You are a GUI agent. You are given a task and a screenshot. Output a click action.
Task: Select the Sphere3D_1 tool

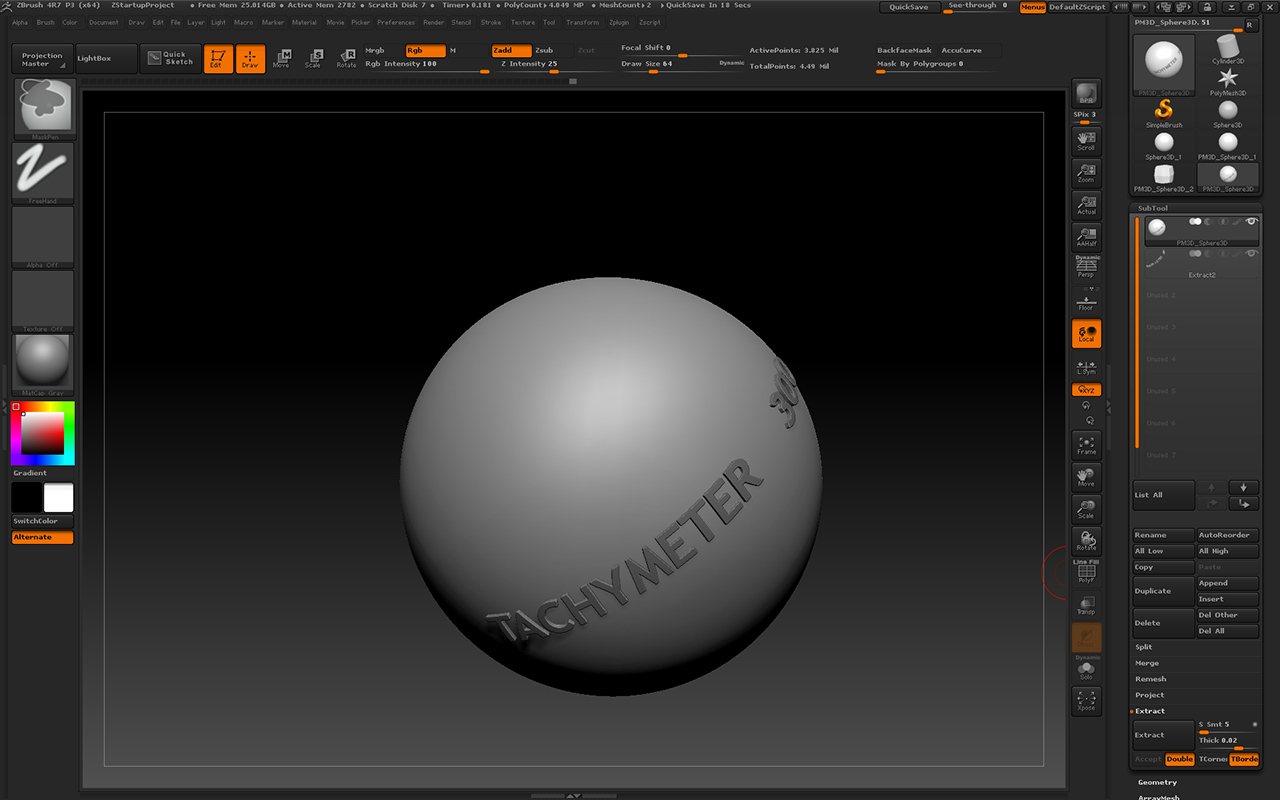coord(1163,146)
